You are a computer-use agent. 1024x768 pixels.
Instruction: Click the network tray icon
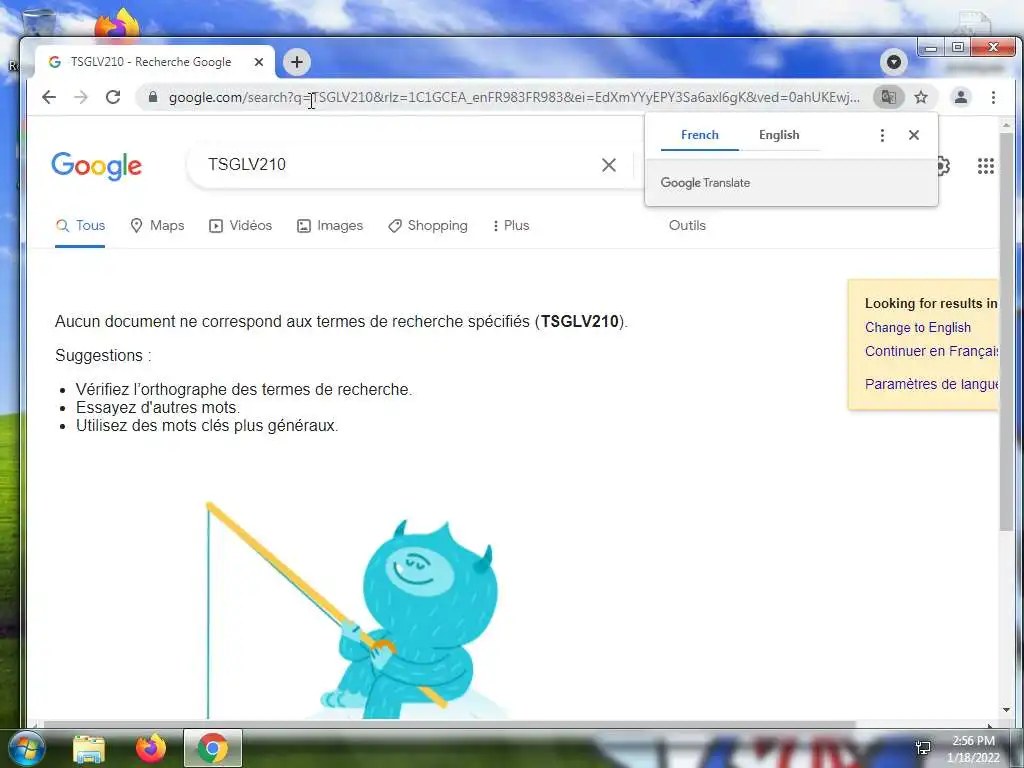point(923,748)
